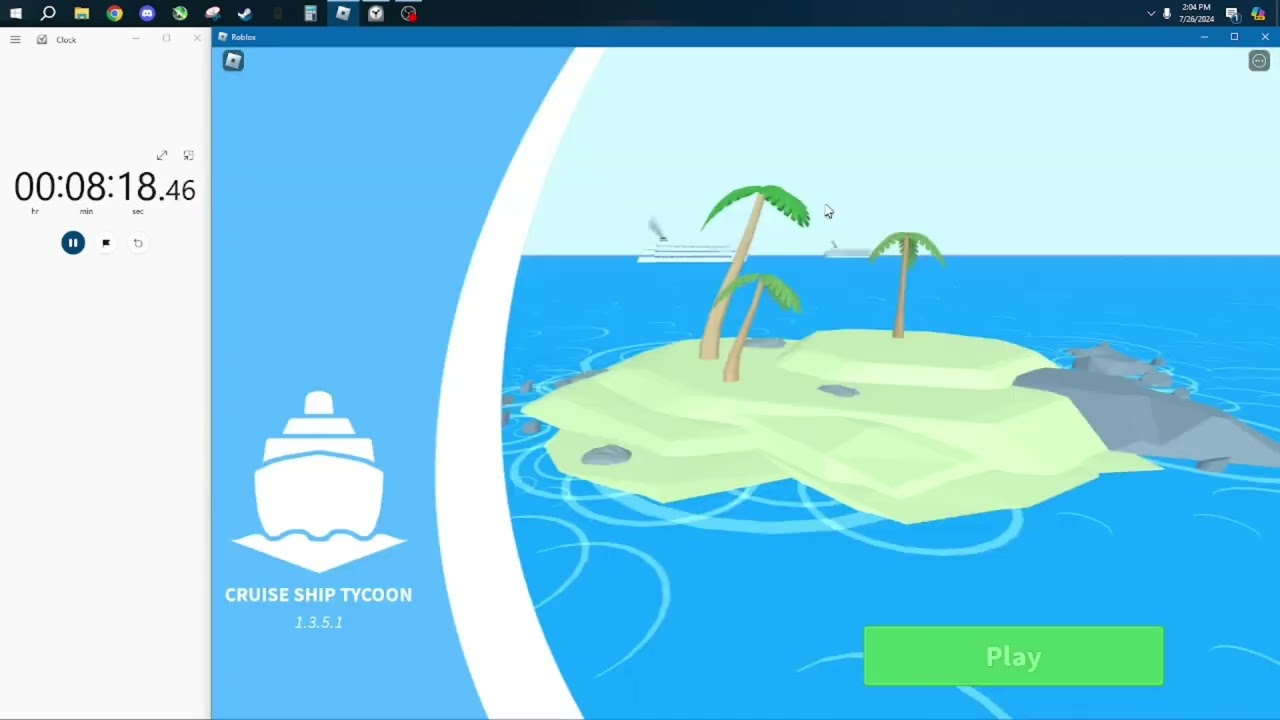Open Steam from the taskbar

(245, 14)
